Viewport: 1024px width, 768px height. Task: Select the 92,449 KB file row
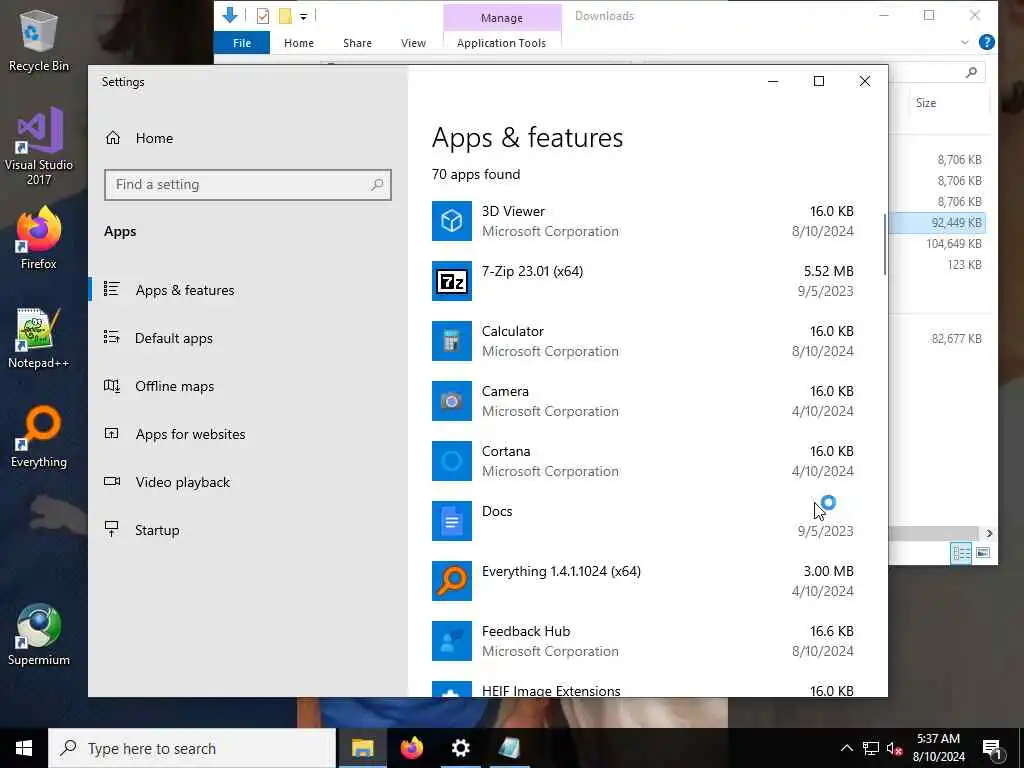pyautogui.click(x=938, y=223)
